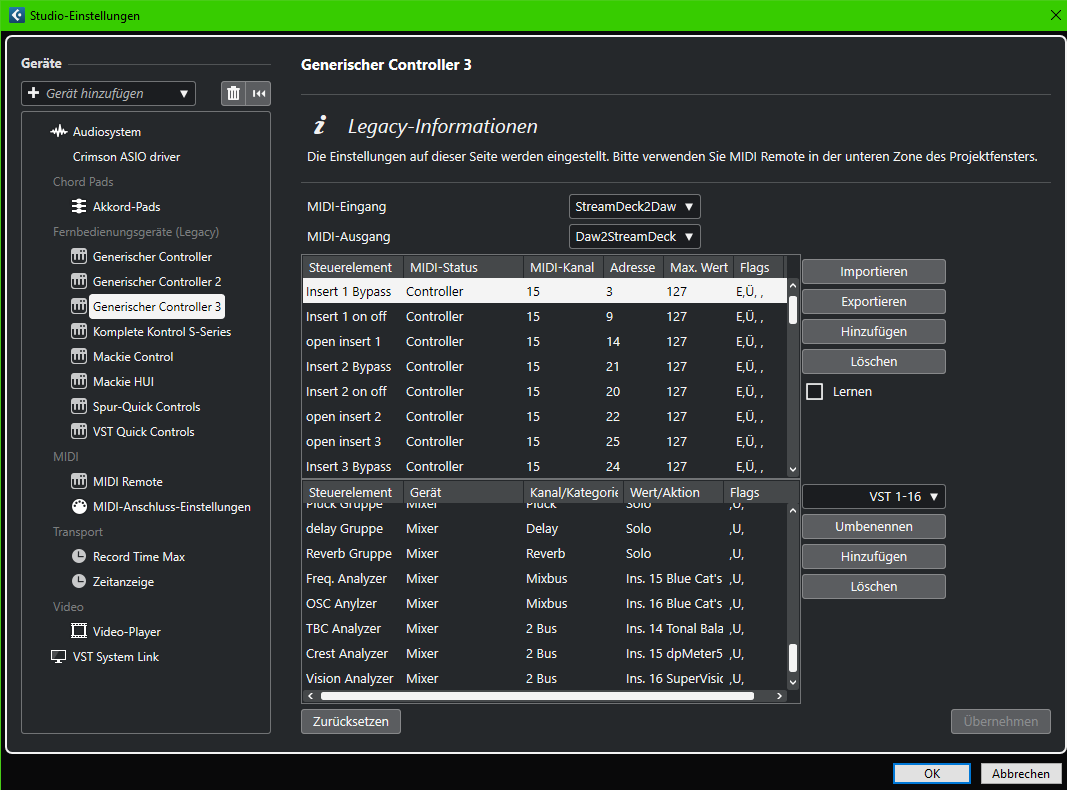The width and height of the screenshot is (1067, 790).
Task: Click the reset-devices icon next to trash
Action: pyautogui.click(x=259, y=93)
